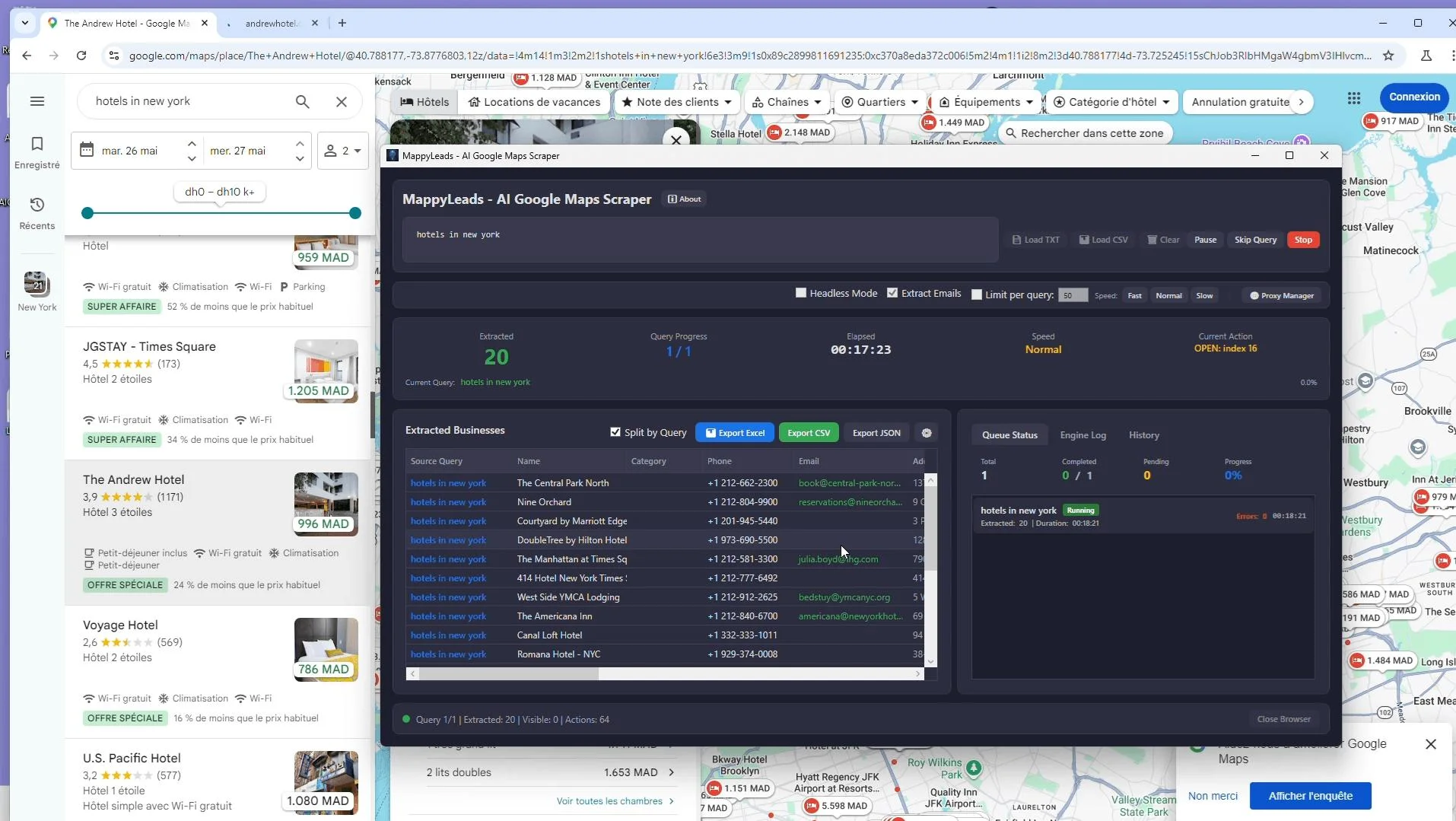Toggle the Headless Mode checkbox
1456x821 pixels.
coord(800,293)
